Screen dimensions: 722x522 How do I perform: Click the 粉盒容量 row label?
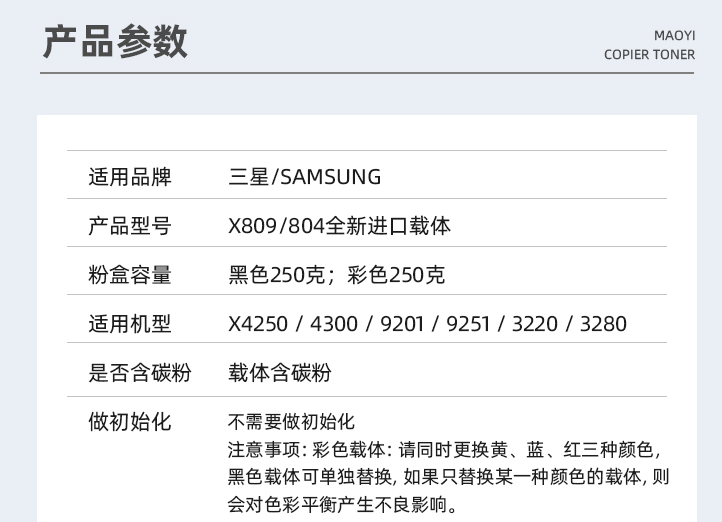tap(130, 275)
